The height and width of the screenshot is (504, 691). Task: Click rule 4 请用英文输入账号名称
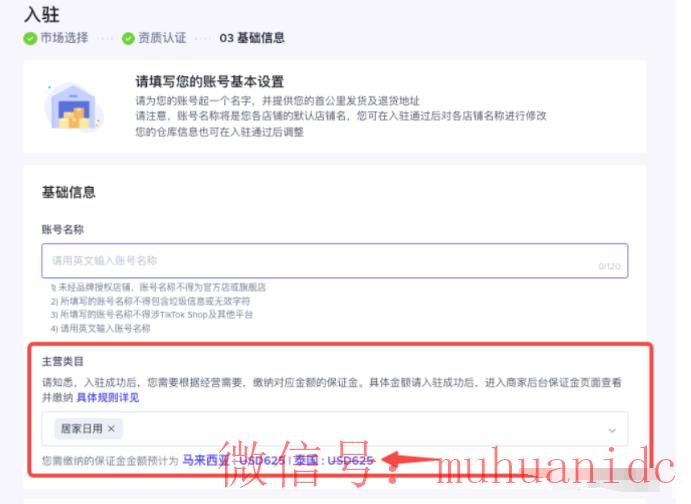click(100, 329)
